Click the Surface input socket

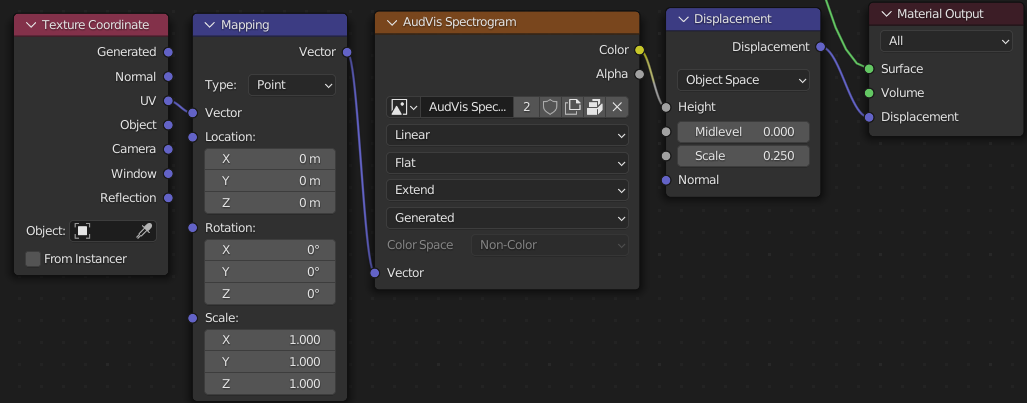click(869, 69)
